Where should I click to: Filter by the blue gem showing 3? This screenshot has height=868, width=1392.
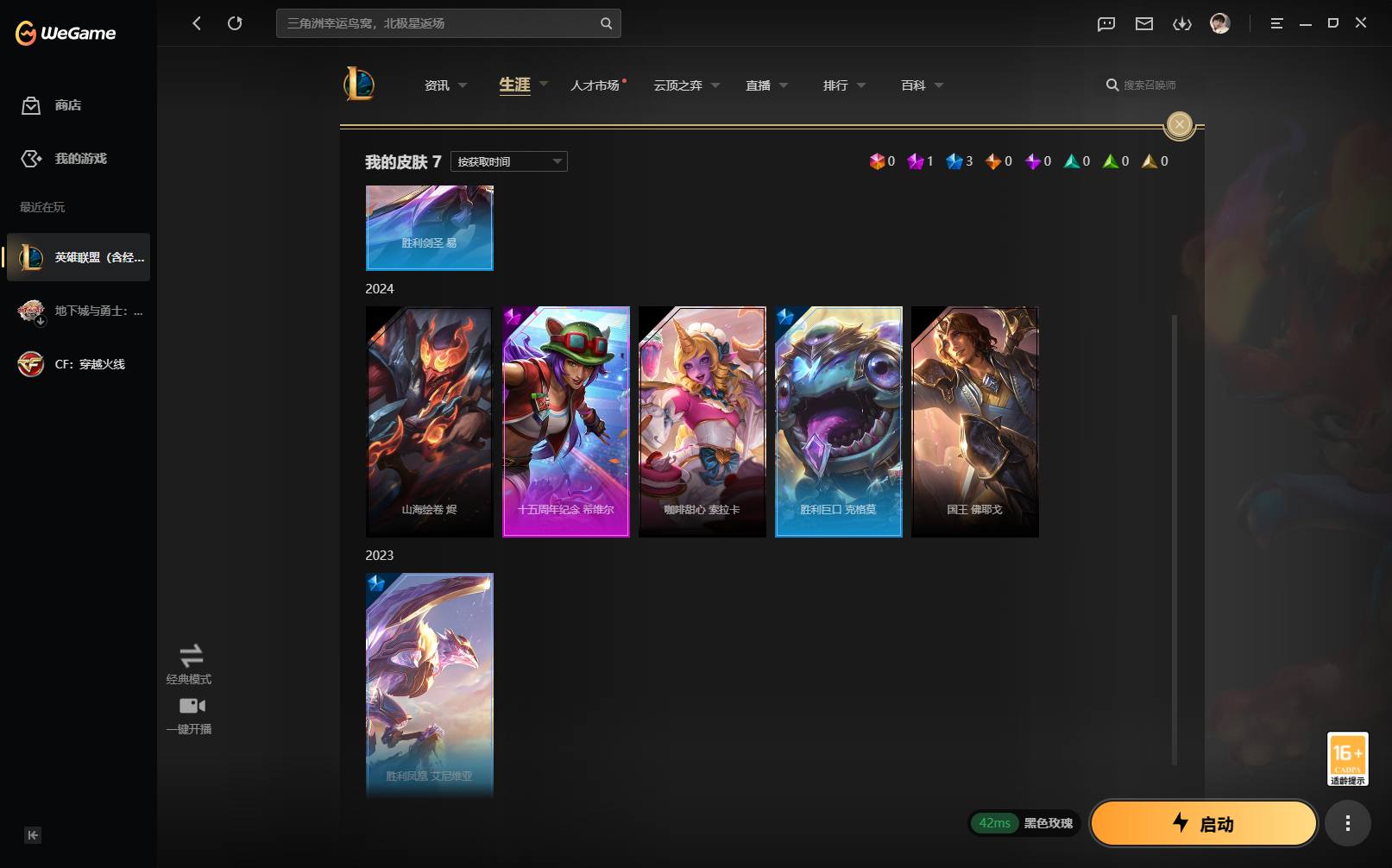(x=954, y=161)
